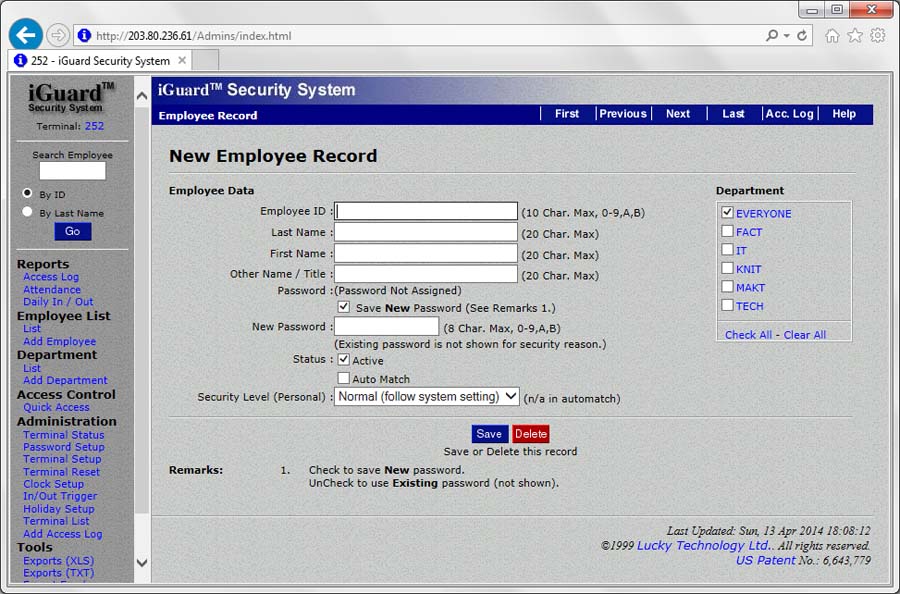Viewport: 900px width, 594px height.
Task: Open the Help menu item
Action: point(844,114)
